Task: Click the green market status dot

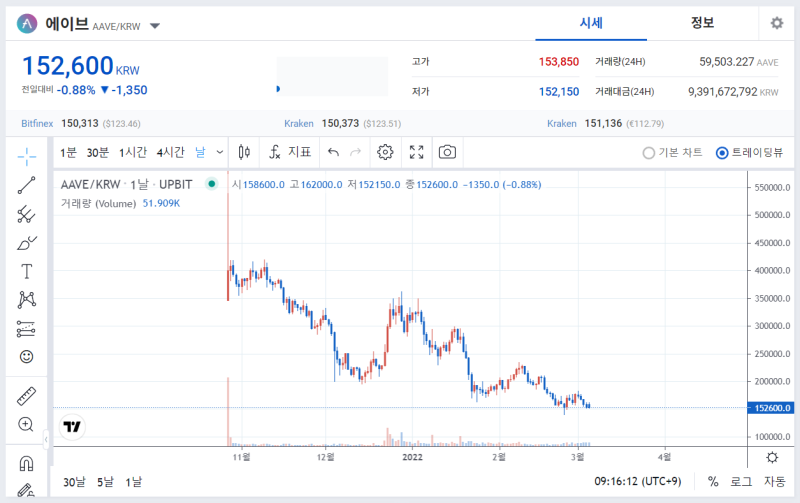Action: click(211, 184)
